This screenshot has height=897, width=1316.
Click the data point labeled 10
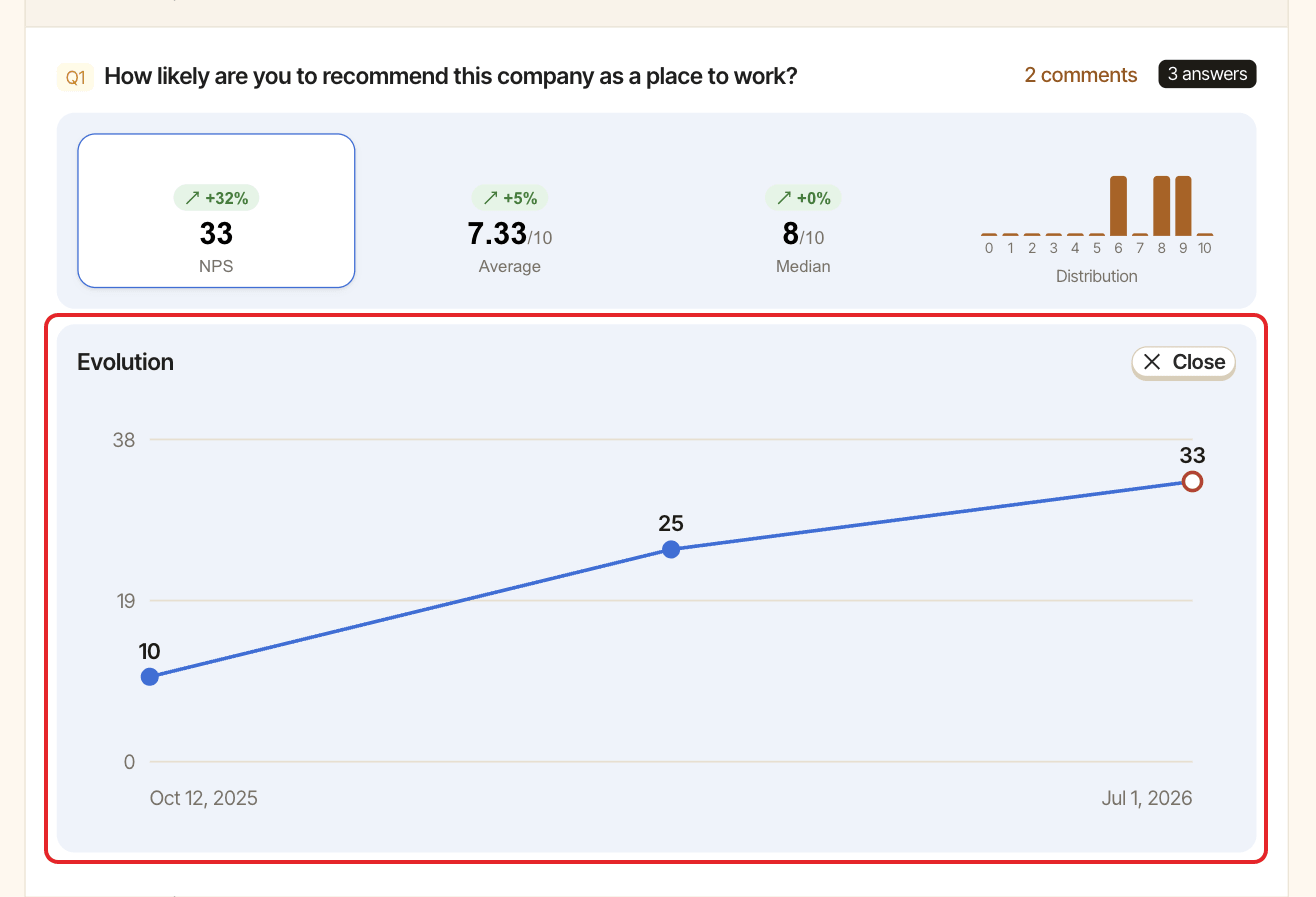pos(150,677)
